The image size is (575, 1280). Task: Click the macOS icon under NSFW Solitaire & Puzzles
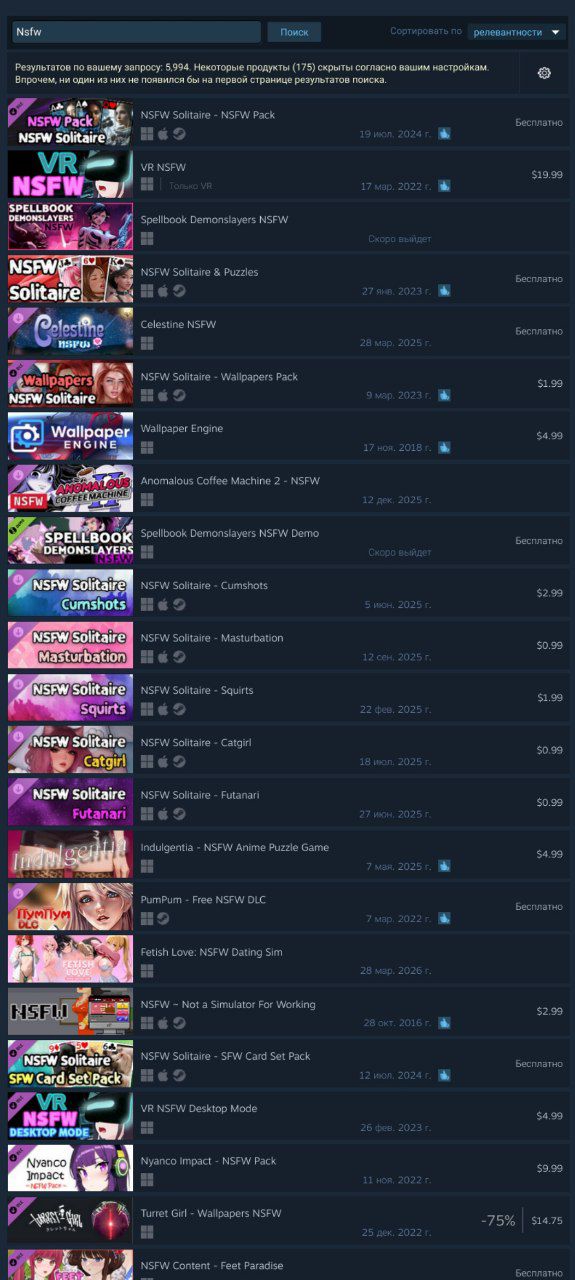163,290
